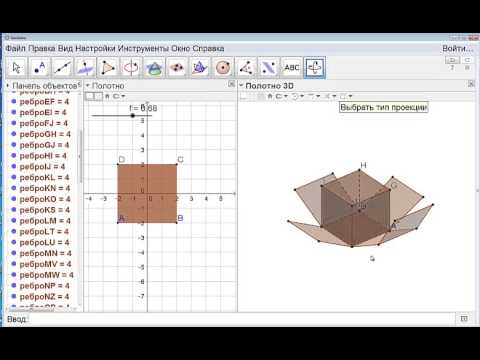480x360 pixels.
Task: Select the реброLM = 4 row
Action: [x=45, y=221]
